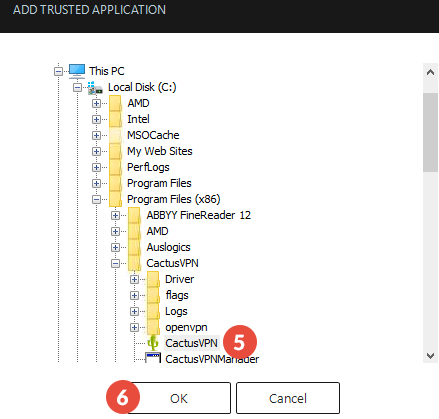Select the "Local Disk (C:)" label
This screenshot has height=419, width=439.
[142, 87]
